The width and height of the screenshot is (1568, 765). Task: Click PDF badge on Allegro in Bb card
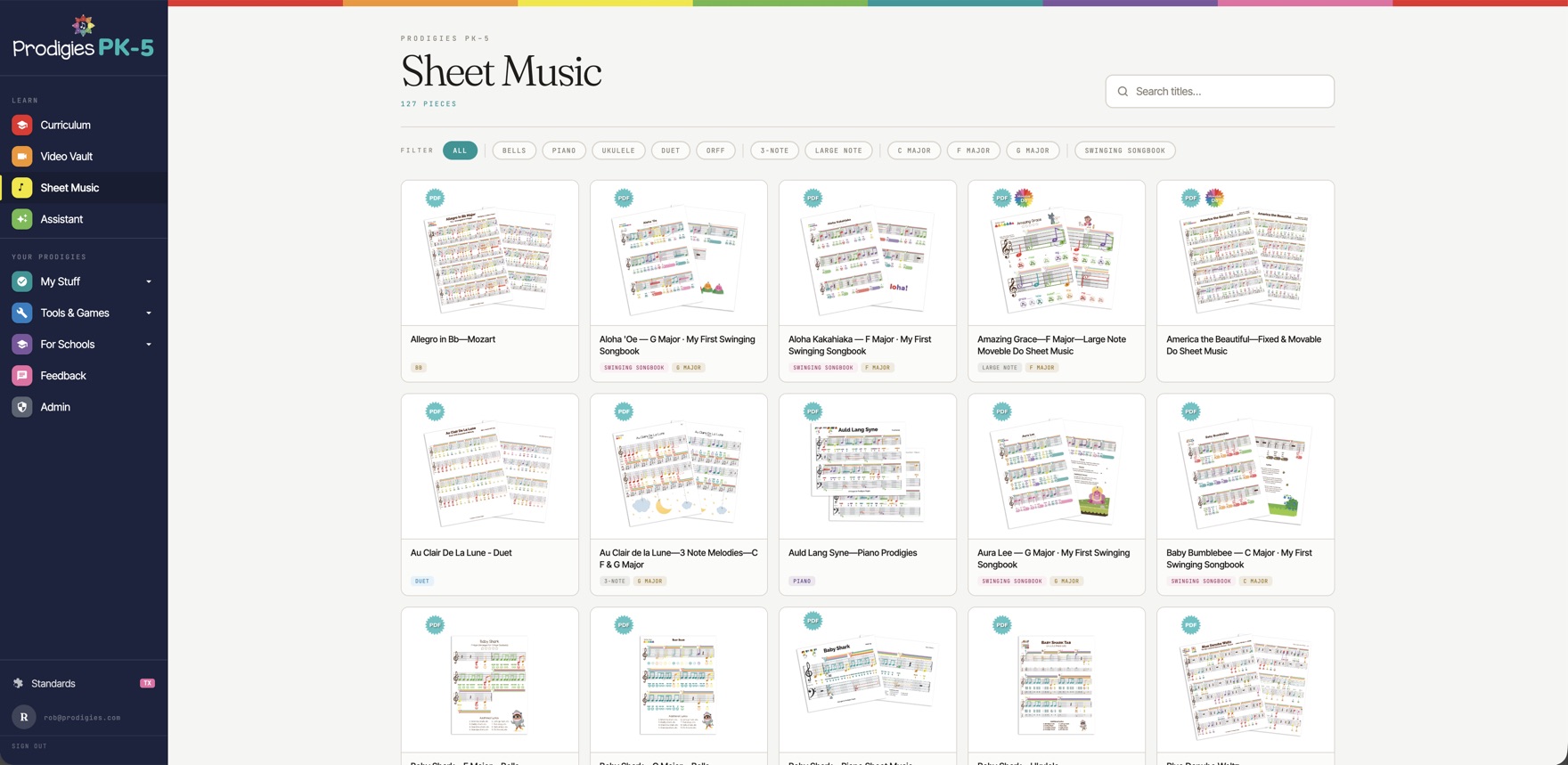[x=435, y=198]
